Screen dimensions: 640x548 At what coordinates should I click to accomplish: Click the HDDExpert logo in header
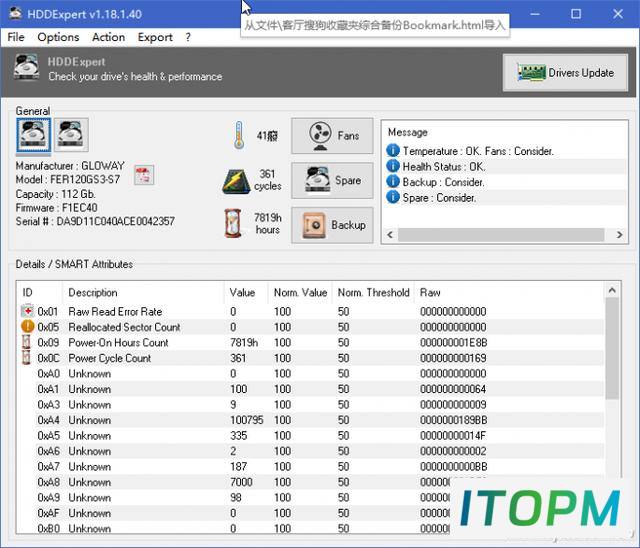pyautogui.click(x=27, y=67)
